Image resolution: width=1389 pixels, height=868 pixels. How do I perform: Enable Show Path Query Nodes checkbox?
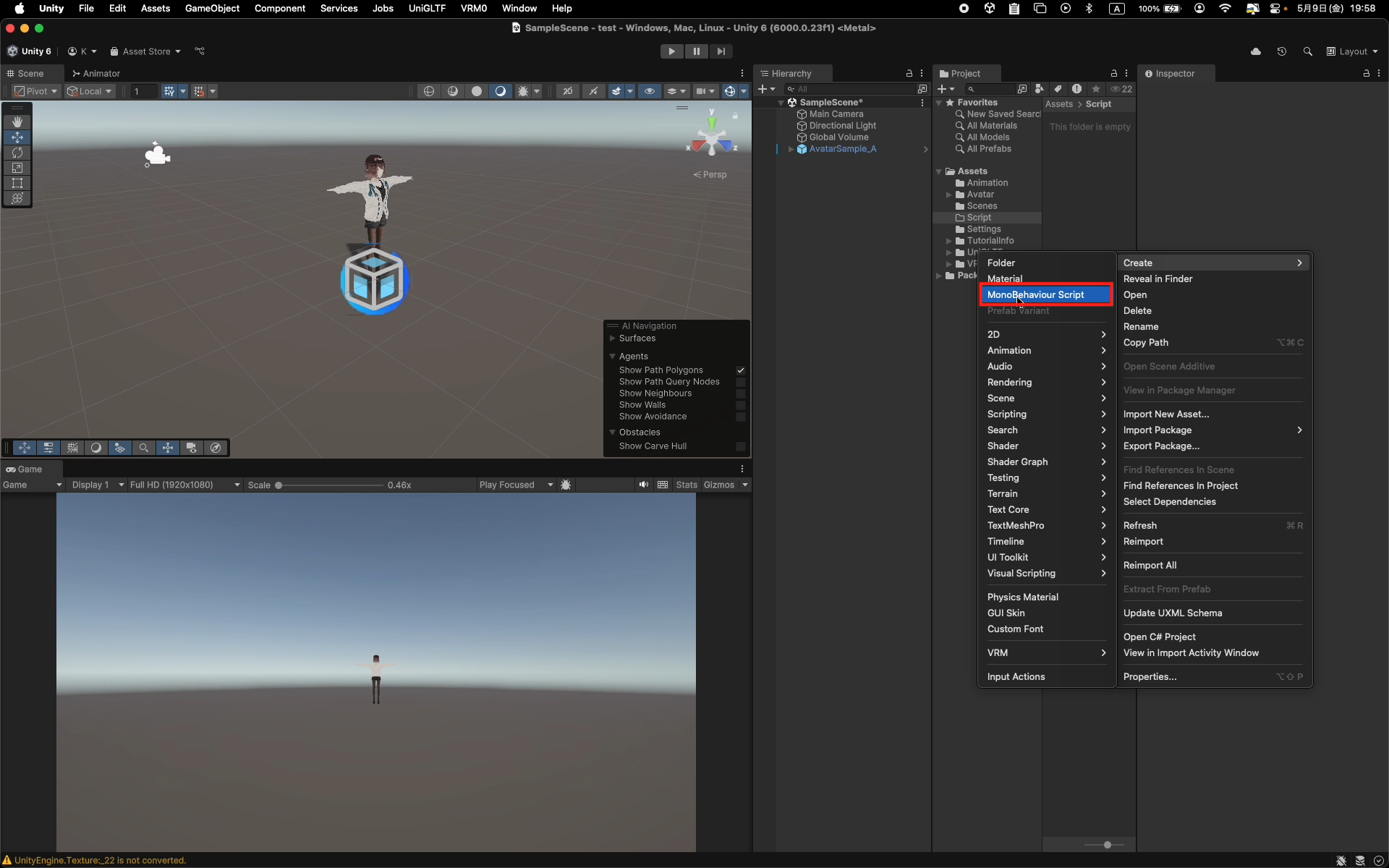(741, 382)
